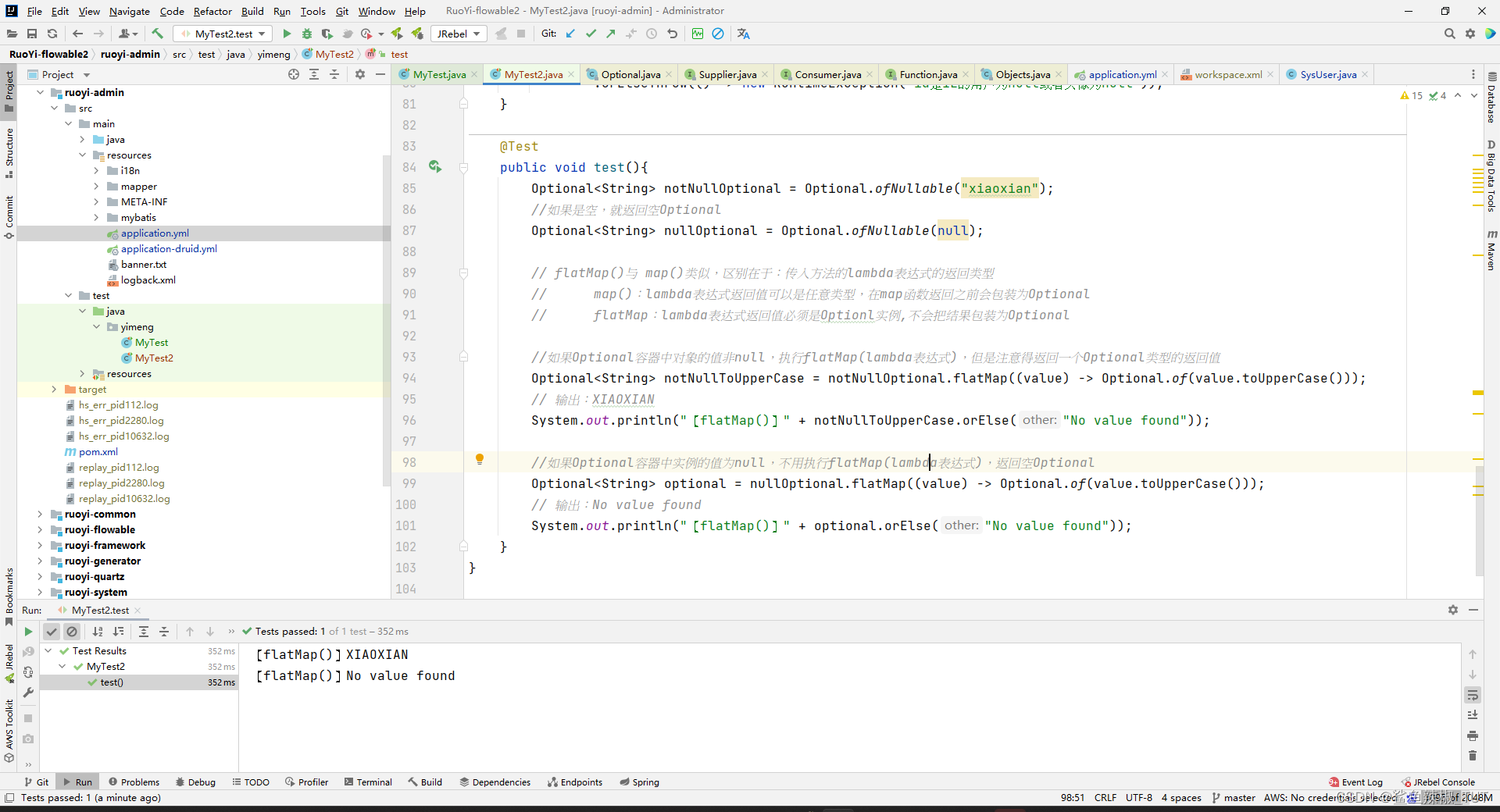Expand the target folder
The image size is (1500, 812).
pyautogui.click(x=54, y=389)
